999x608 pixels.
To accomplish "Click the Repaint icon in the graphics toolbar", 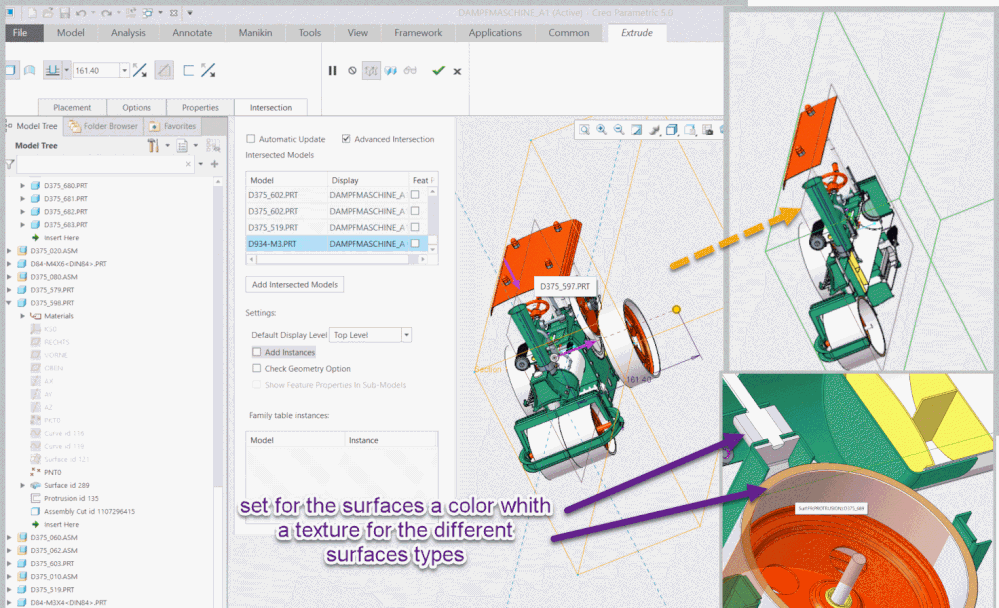I will 636,130.
